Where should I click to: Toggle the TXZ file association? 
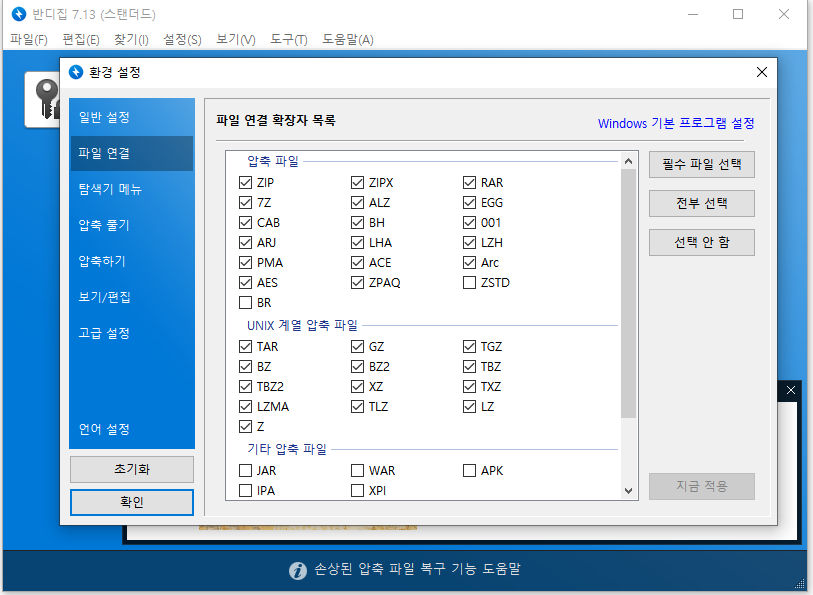pyautogui.click(x=469, y=387)
